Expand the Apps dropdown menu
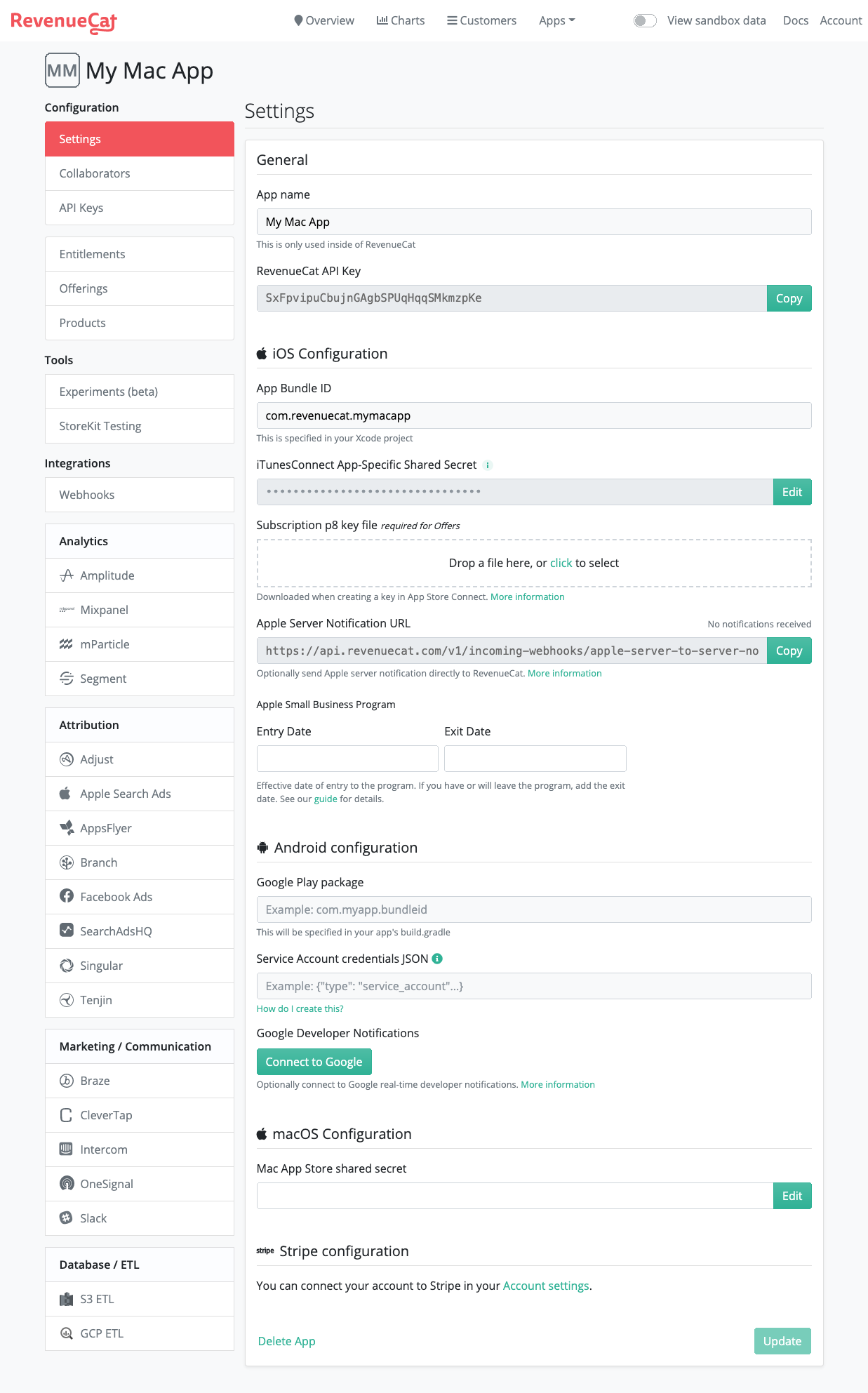This screenshot has width=868, height=1393. point(557,20)
